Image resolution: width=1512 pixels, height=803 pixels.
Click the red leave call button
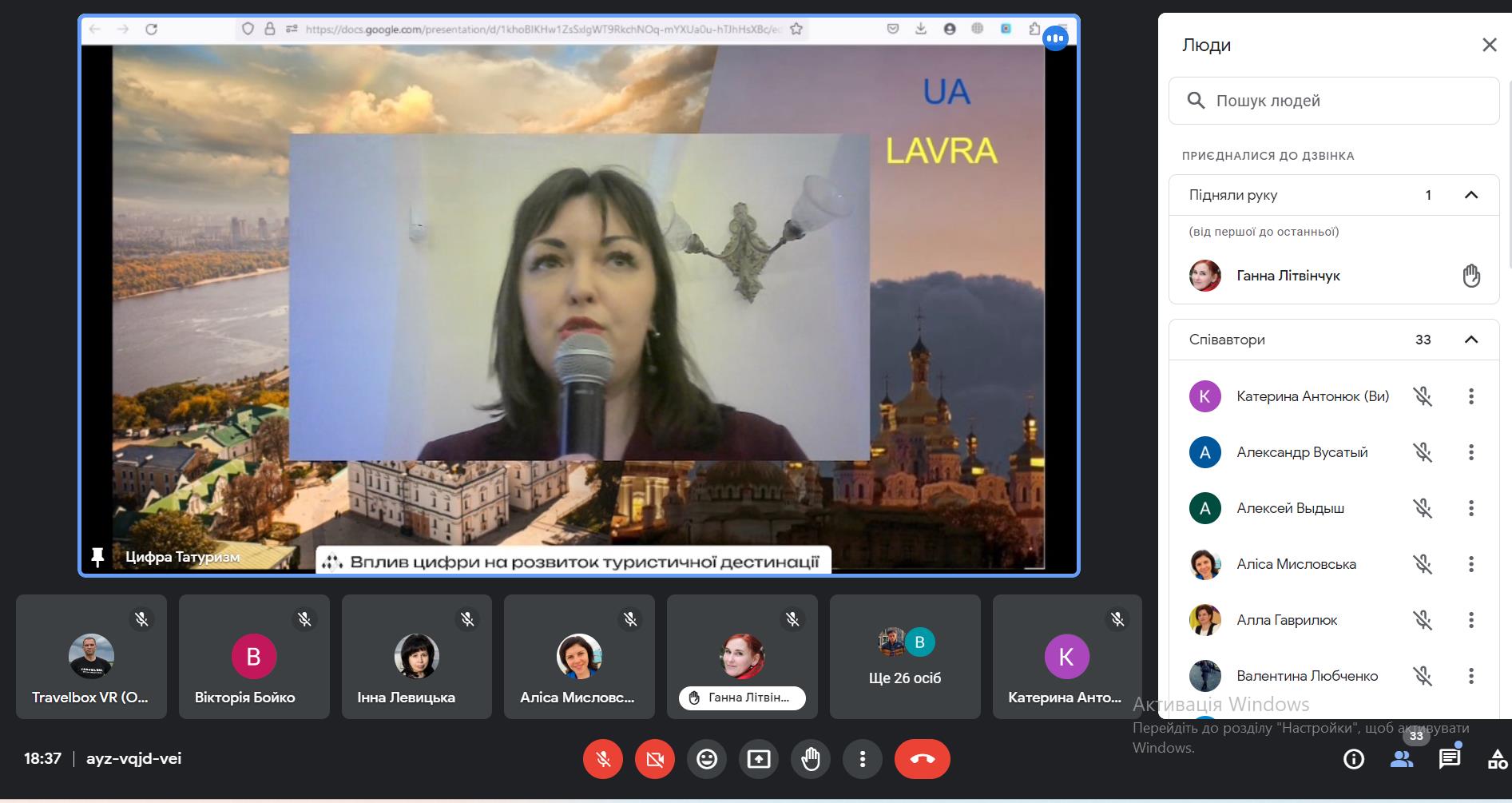[x=922, y=759]
